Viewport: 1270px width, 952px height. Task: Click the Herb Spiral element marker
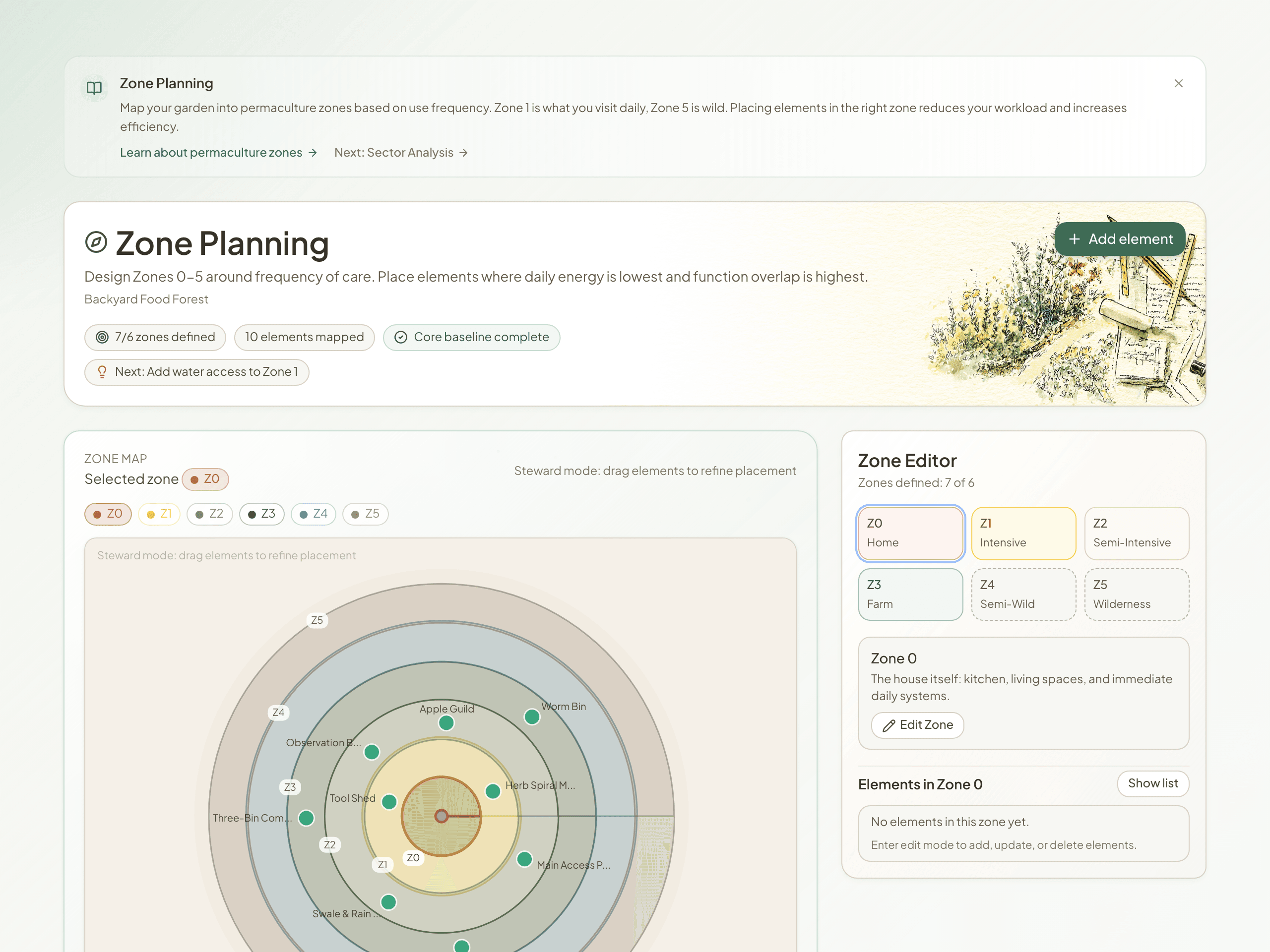pyautogui.click(x=492, y=791)
